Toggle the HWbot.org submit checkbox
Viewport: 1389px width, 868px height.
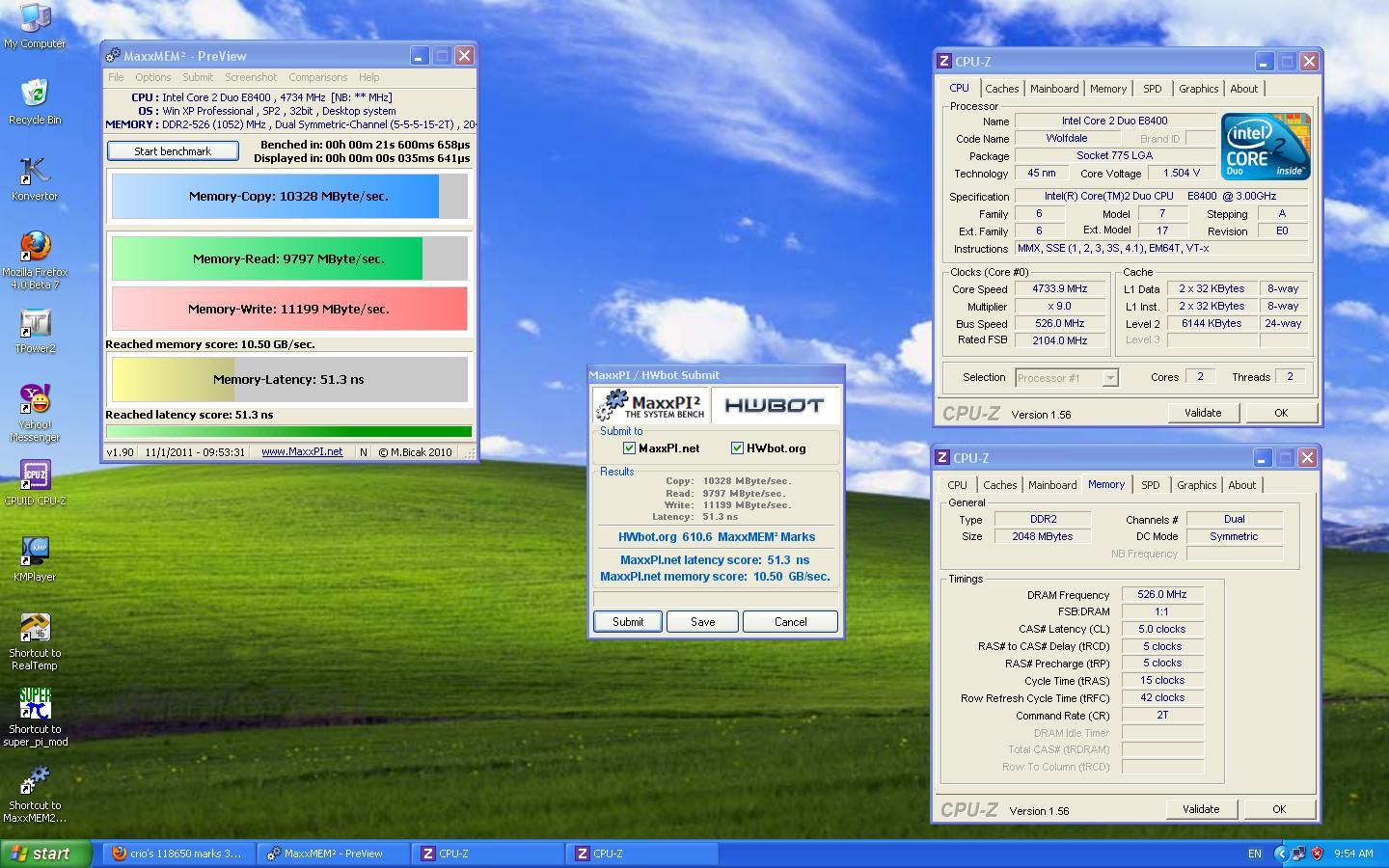pyautogui.click(x=737, y=448)
